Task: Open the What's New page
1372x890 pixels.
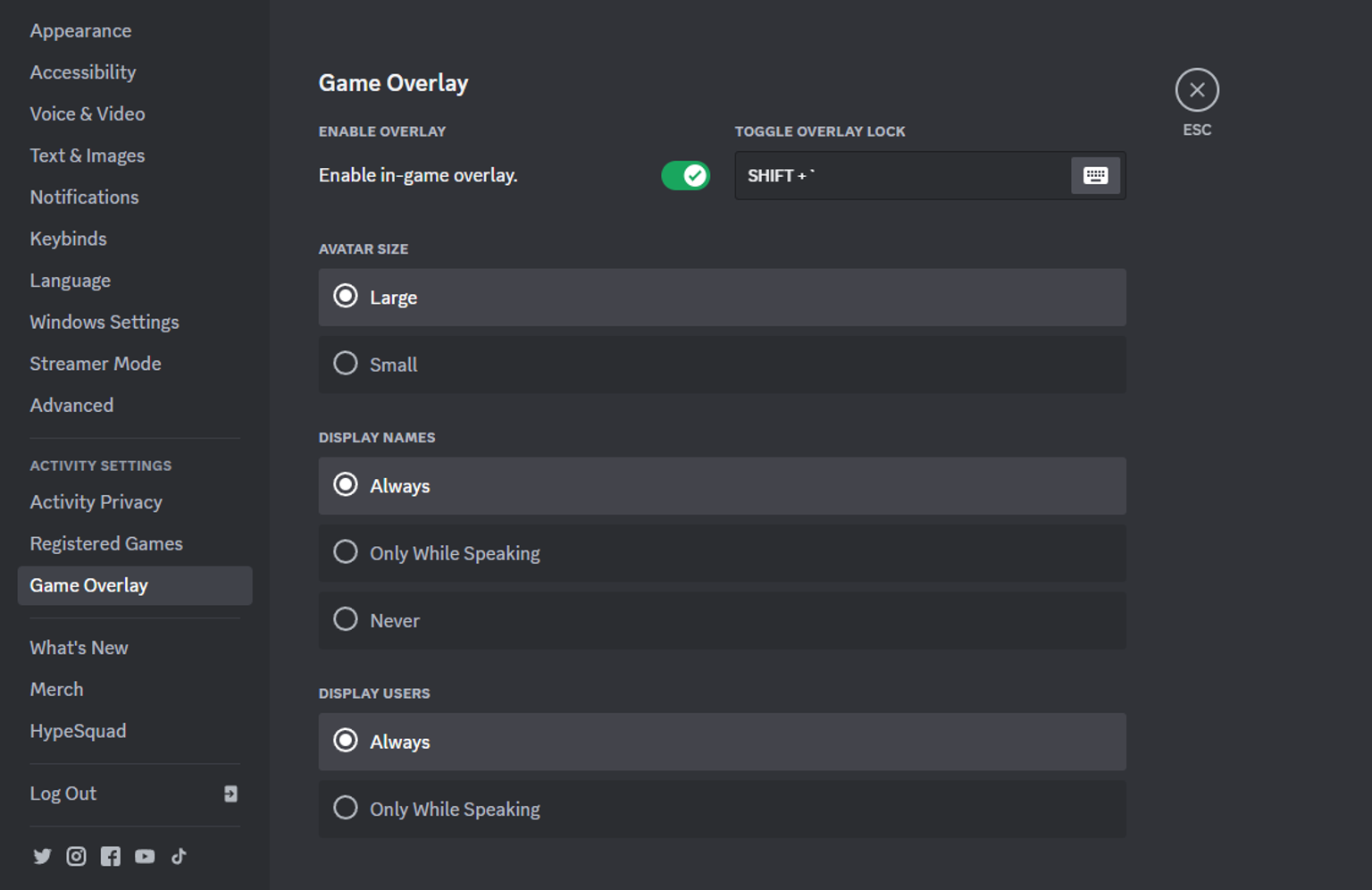Action: pos(79,647)
